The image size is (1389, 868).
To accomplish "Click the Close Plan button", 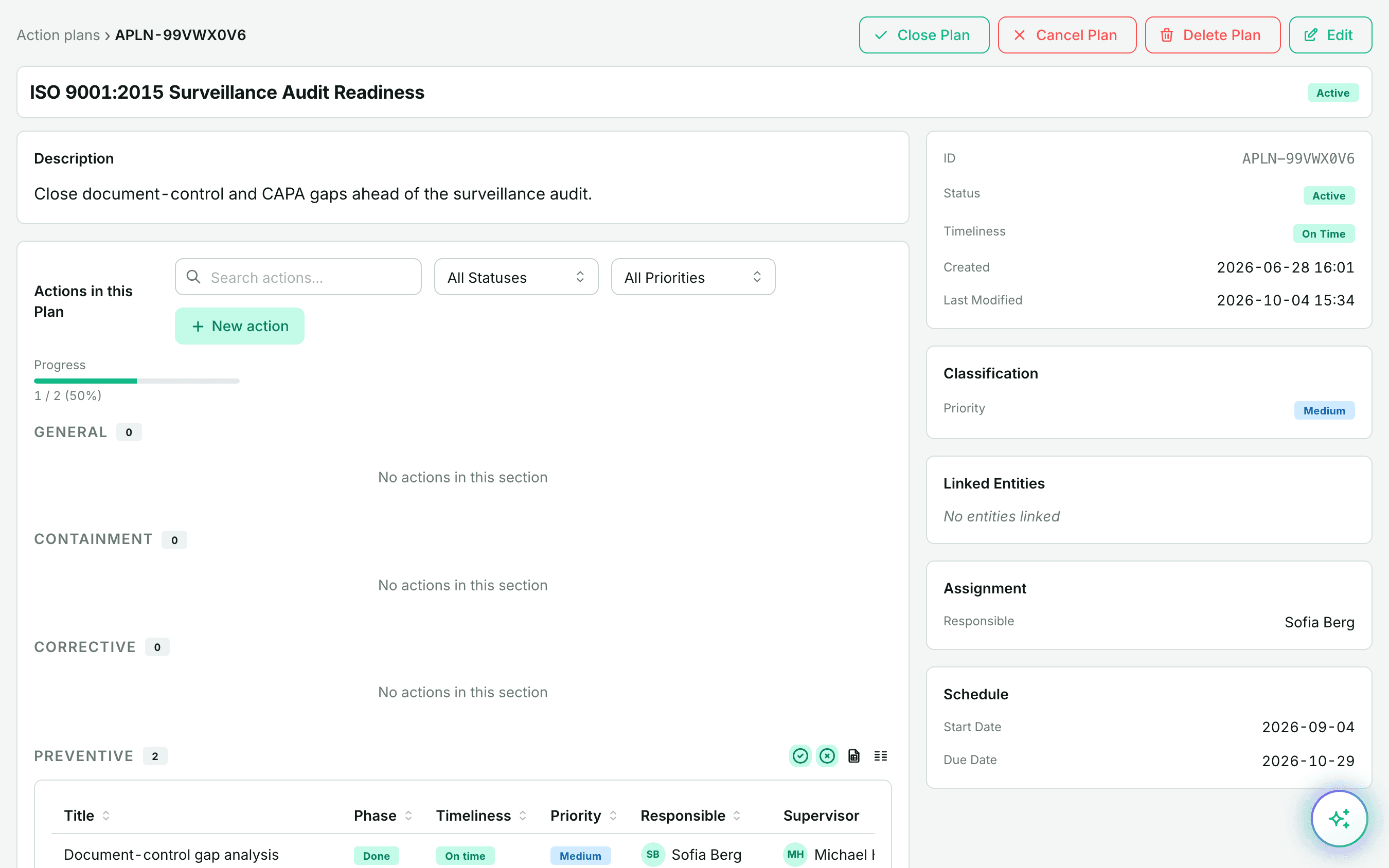I will [x=924, y=35].
